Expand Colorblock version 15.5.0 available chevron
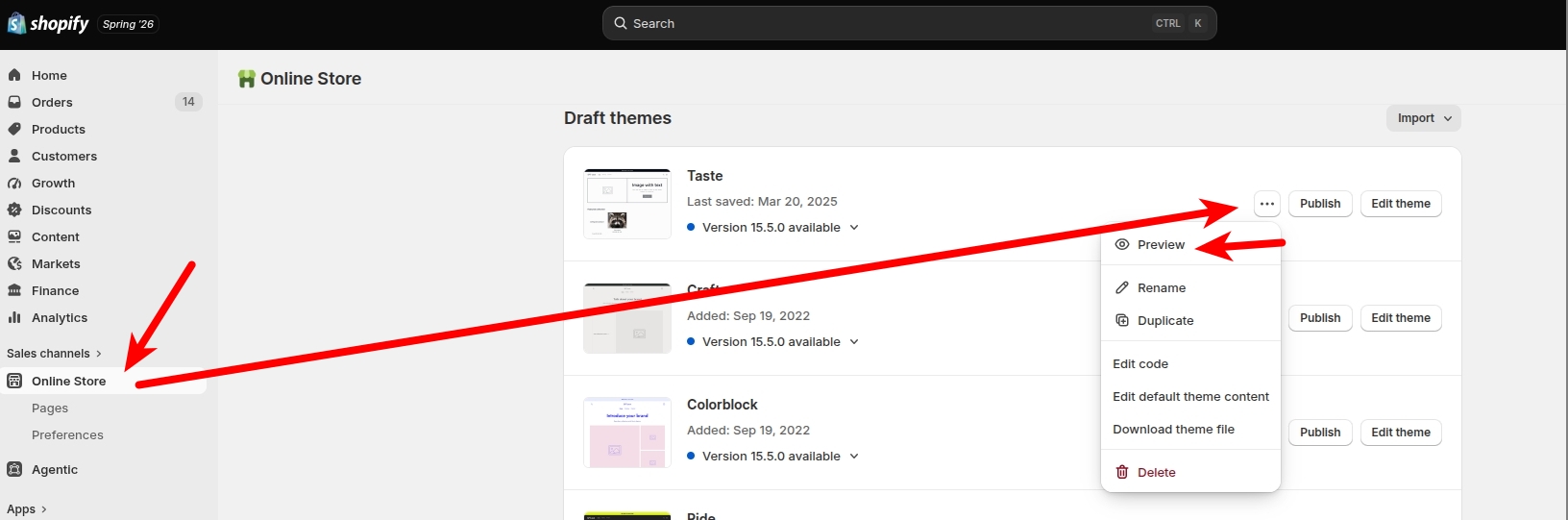 pyautogui.click(x=854, y=457)
